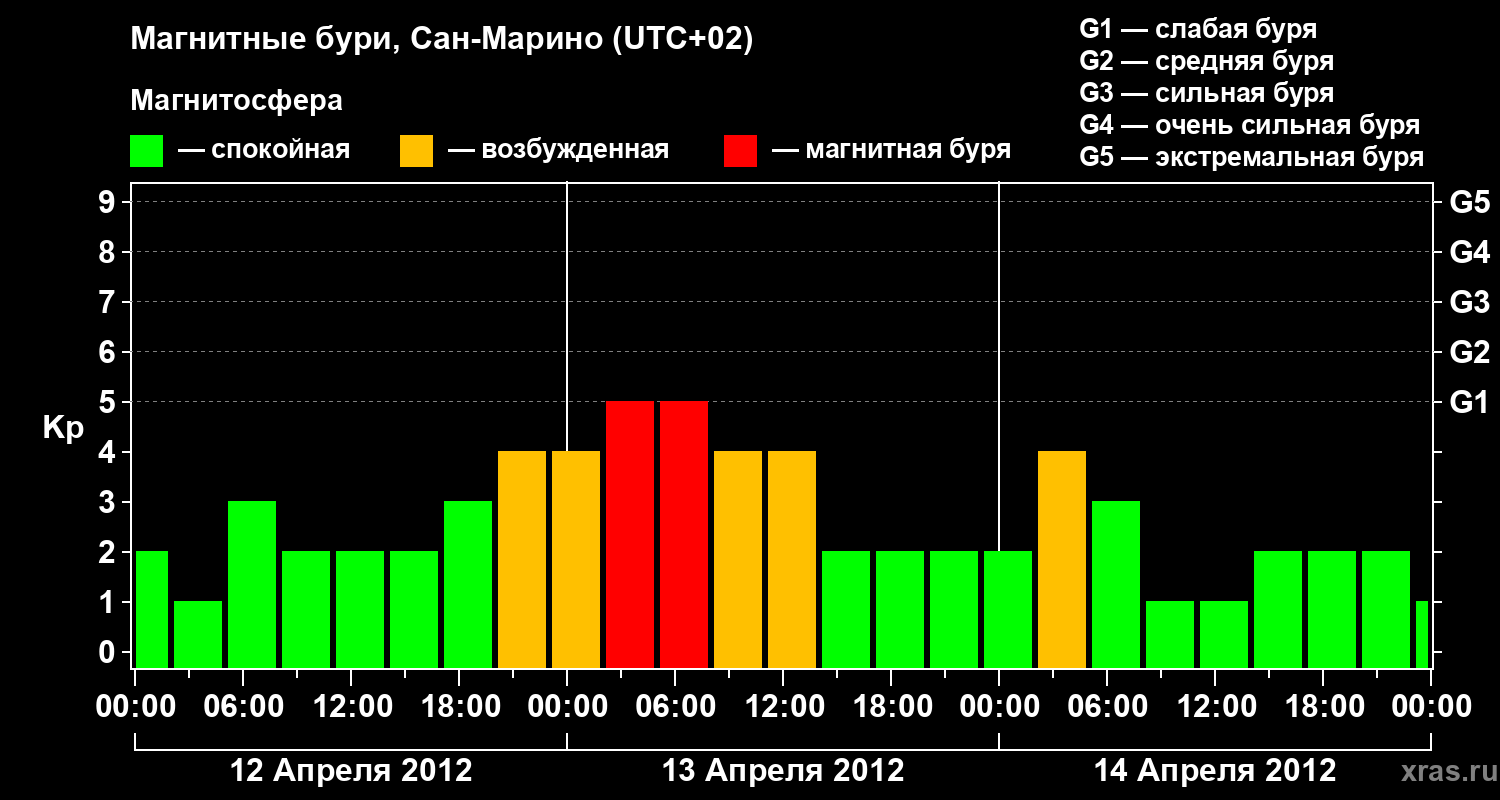Click the right-axis 'G1' storm level marker
Viewport: 1500px width, 800px height.
[1469, 402]
